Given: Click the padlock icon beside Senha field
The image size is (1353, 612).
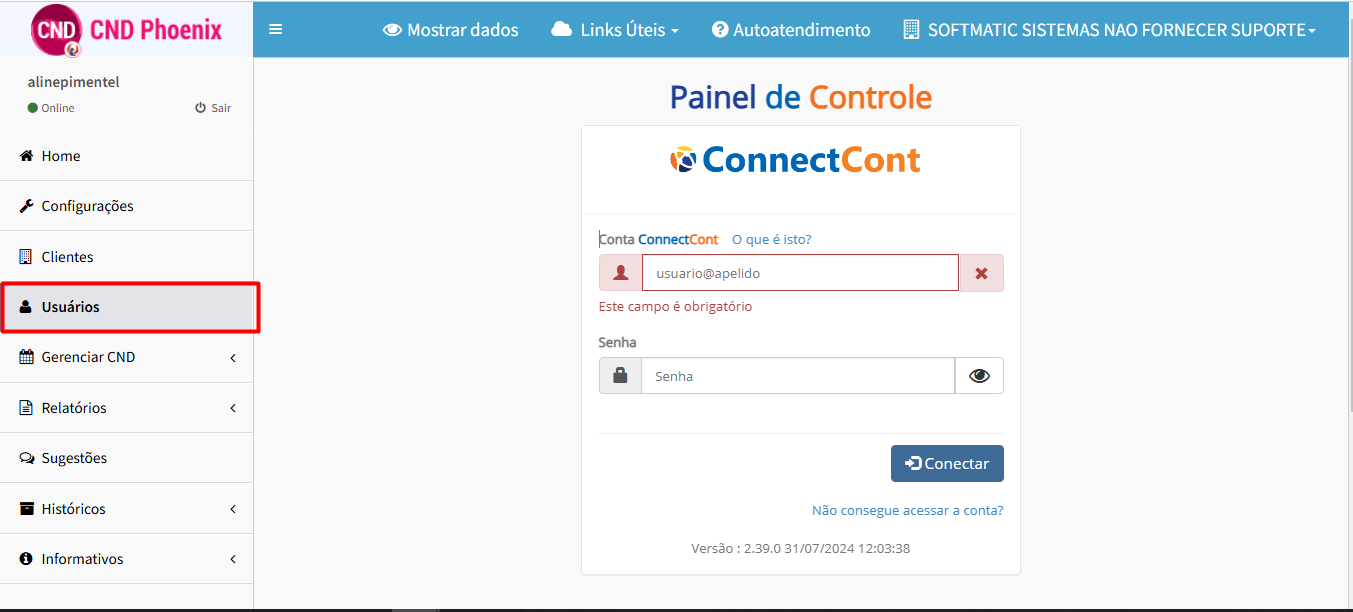Looking at the screenshot, I should (621, 376).
